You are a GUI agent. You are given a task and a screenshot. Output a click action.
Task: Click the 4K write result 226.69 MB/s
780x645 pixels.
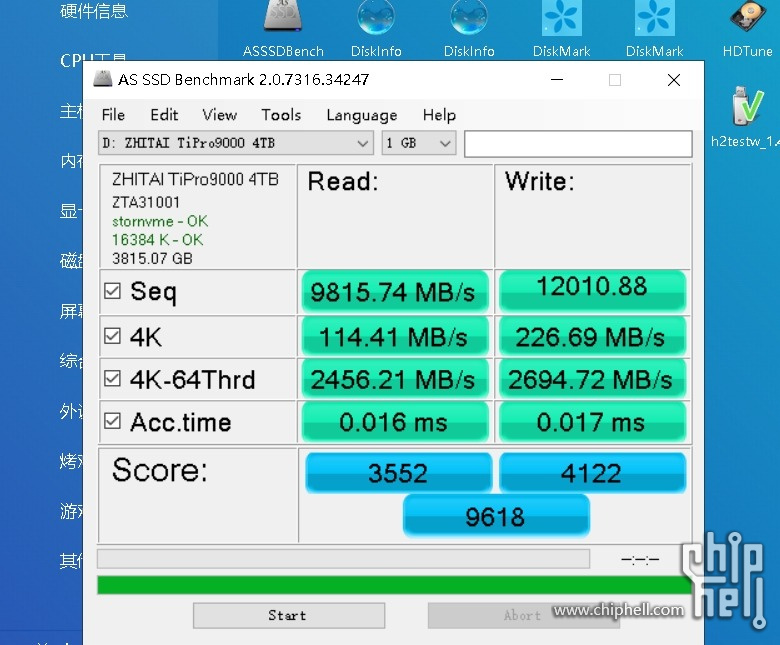click(x=592, y=337)
